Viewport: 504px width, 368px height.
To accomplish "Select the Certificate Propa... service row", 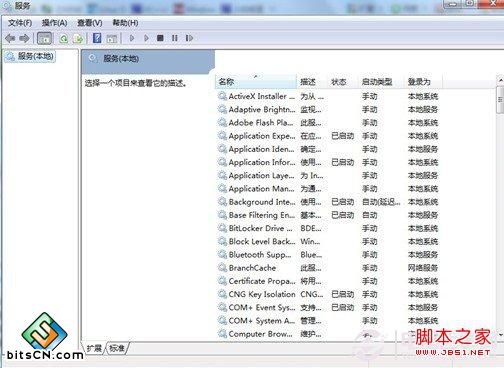I will (x=328, y=281).
